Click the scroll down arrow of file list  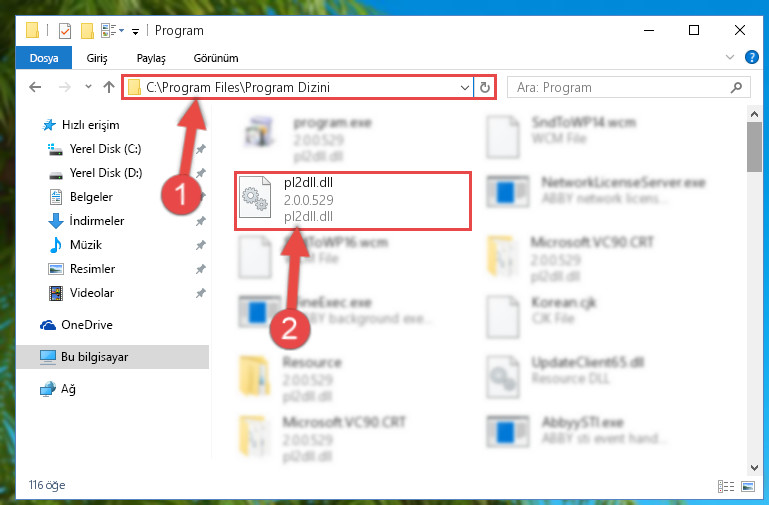tap(754, 468)
